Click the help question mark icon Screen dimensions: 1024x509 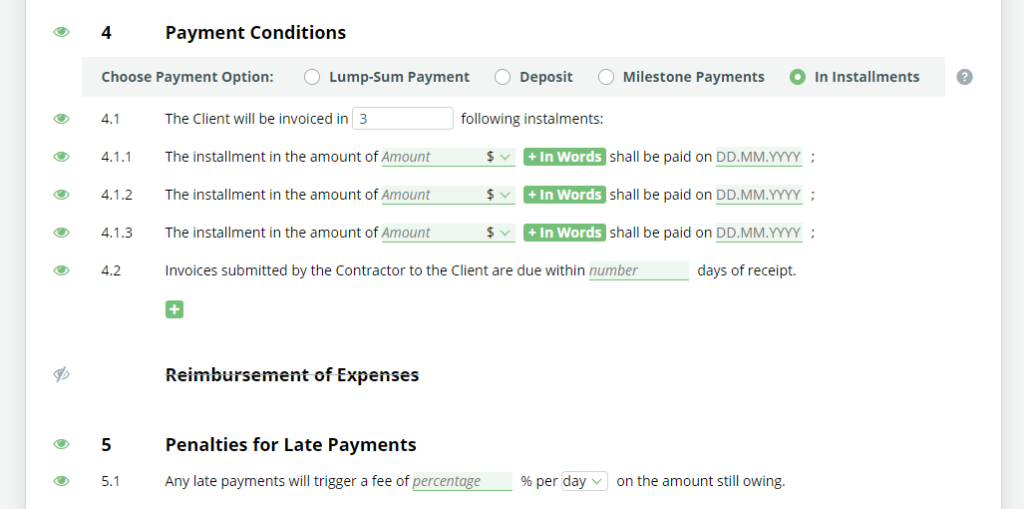coord(965,77)
